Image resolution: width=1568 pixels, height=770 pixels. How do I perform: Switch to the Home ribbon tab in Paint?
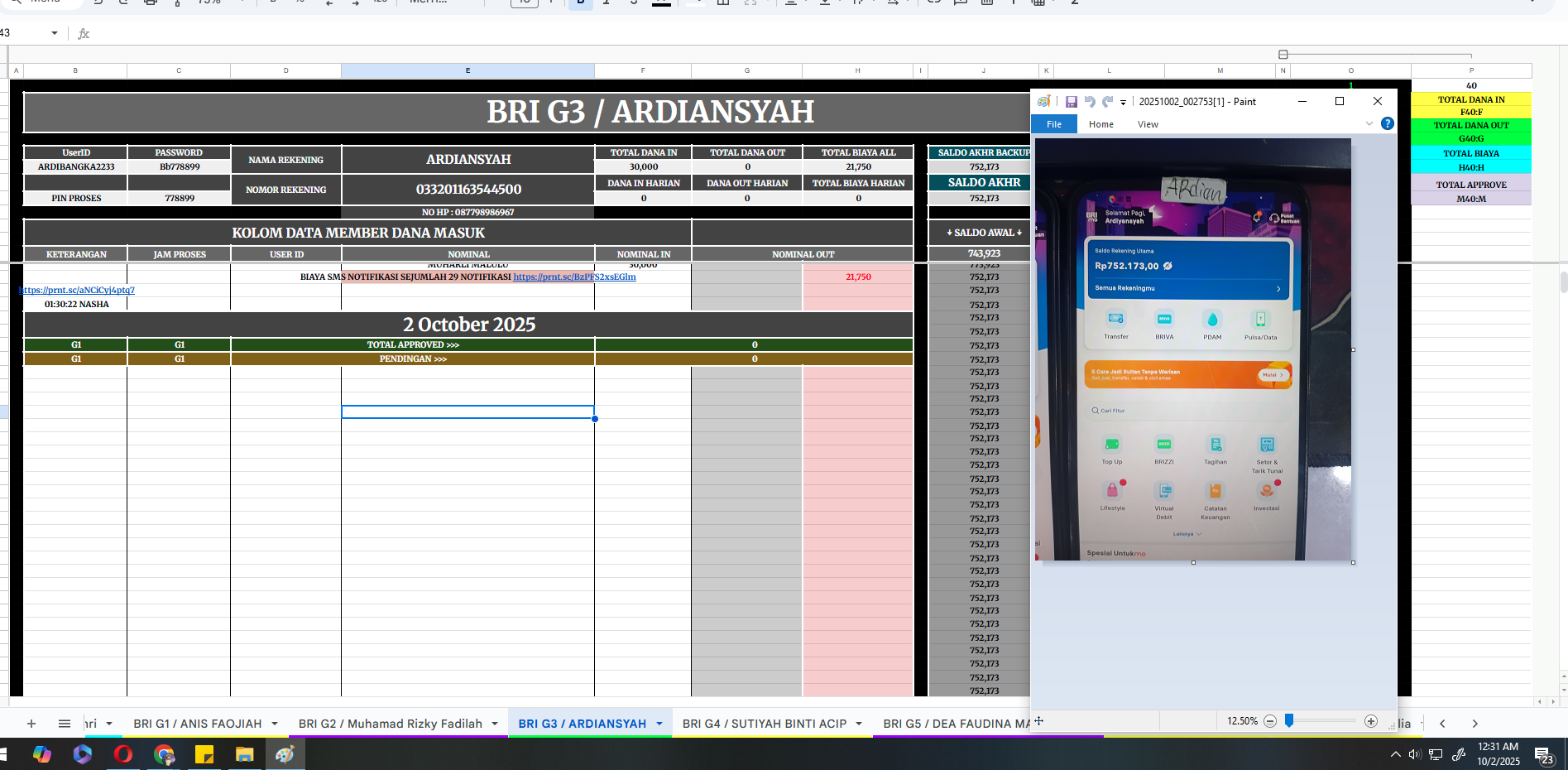pos(1101,124)
